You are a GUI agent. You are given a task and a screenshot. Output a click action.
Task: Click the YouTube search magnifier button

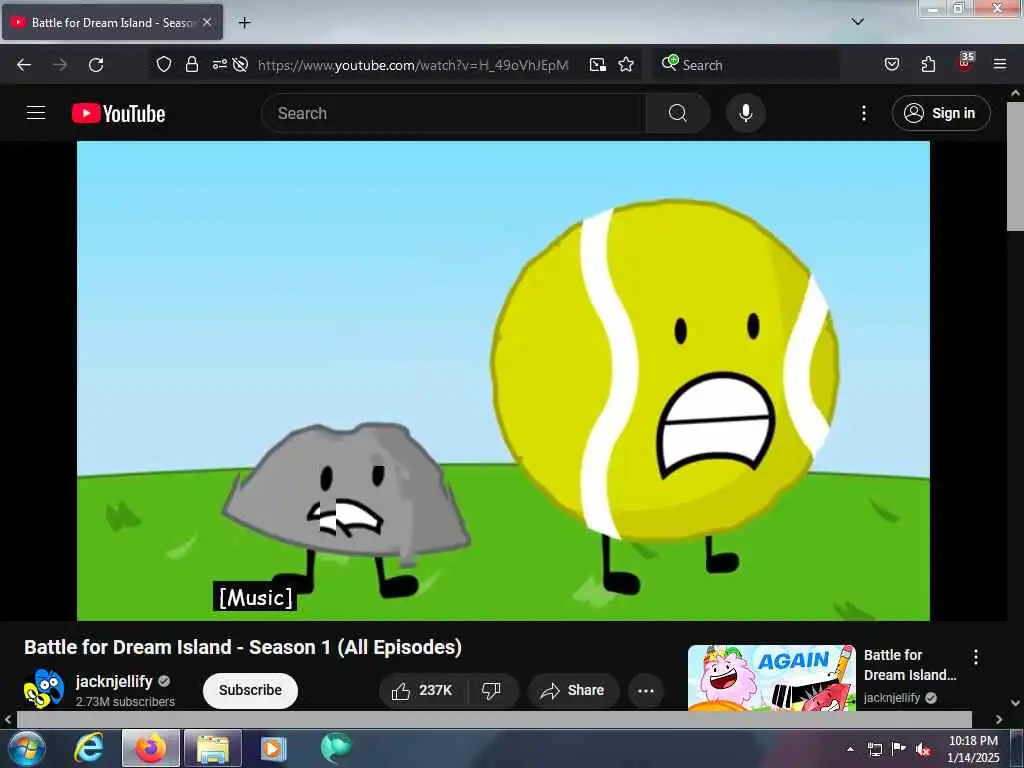(678, 113)
